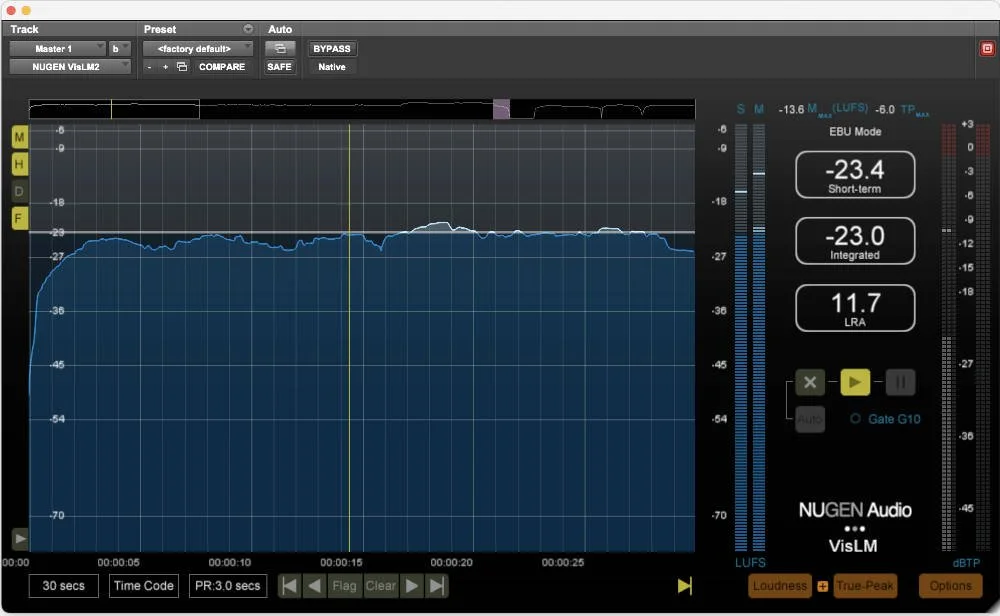Open the insert position 'b' dropdown
1000x616 pixels.
tap(119, 48)
